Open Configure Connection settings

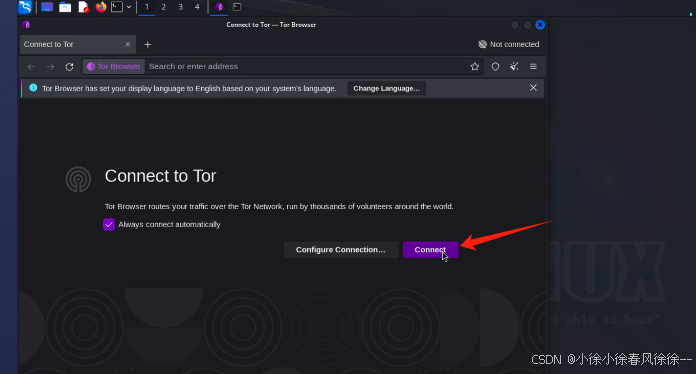[340, 250]
